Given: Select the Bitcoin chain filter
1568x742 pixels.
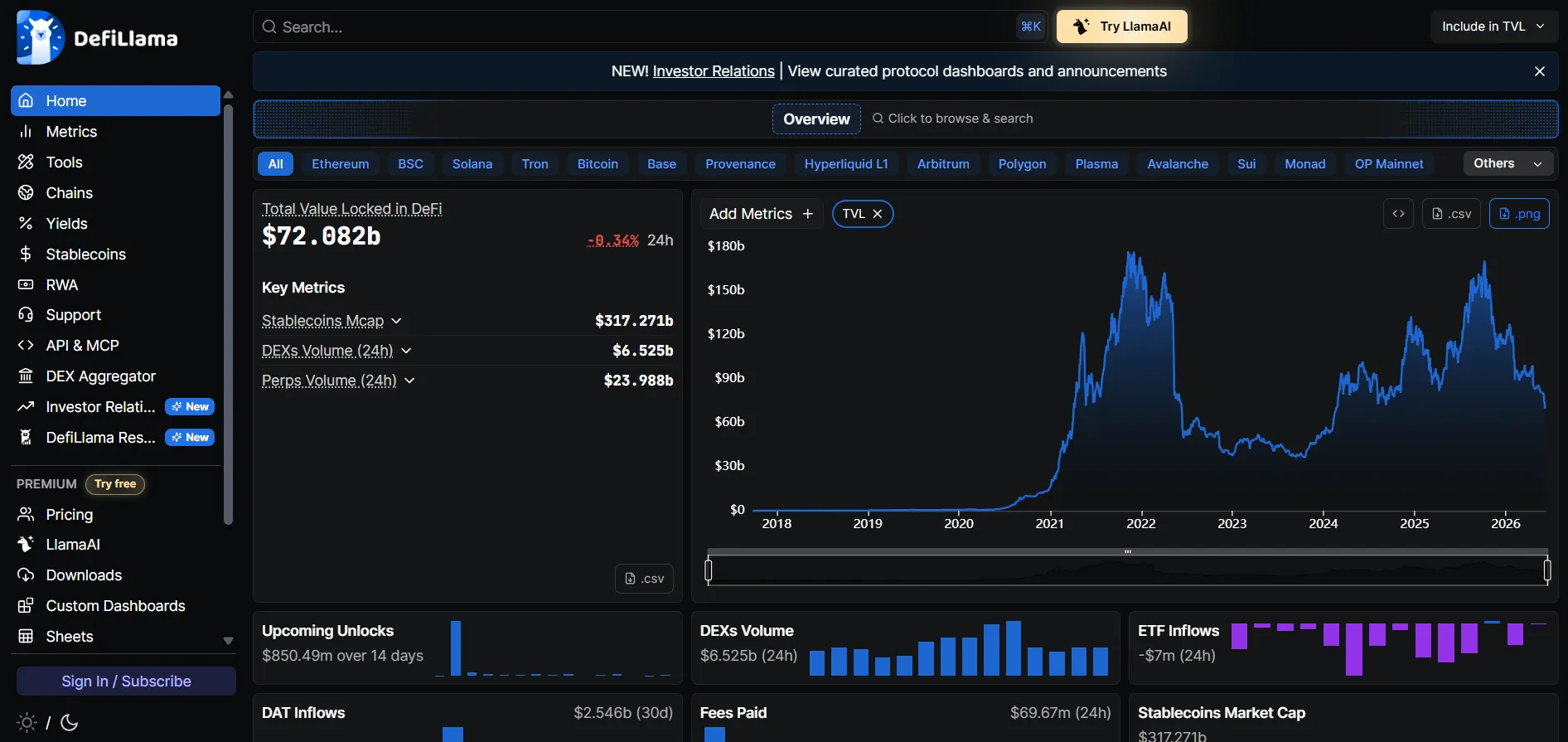Looking at the screenshot, I should point(598,164).
